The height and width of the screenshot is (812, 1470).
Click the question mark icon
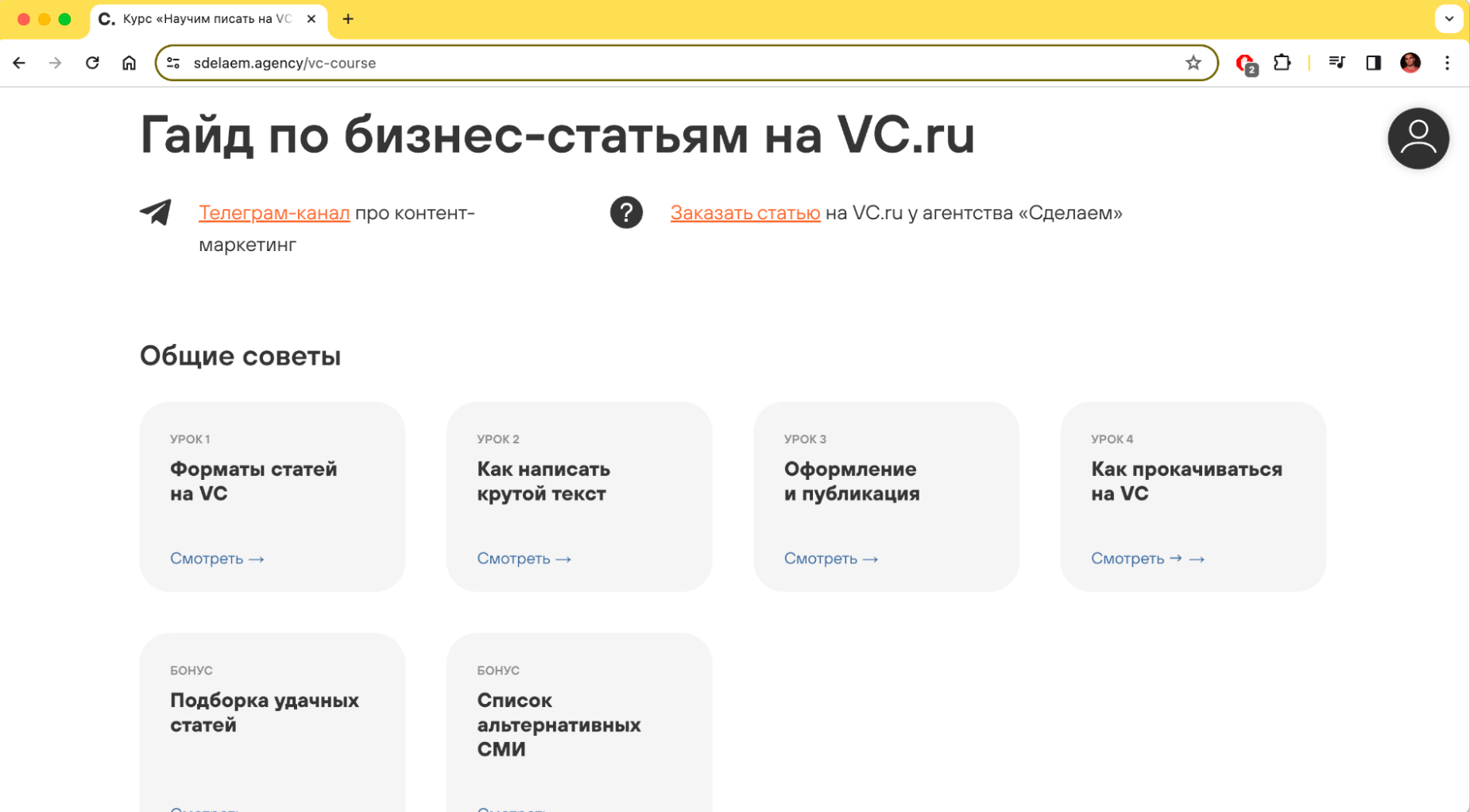[626, 212]
